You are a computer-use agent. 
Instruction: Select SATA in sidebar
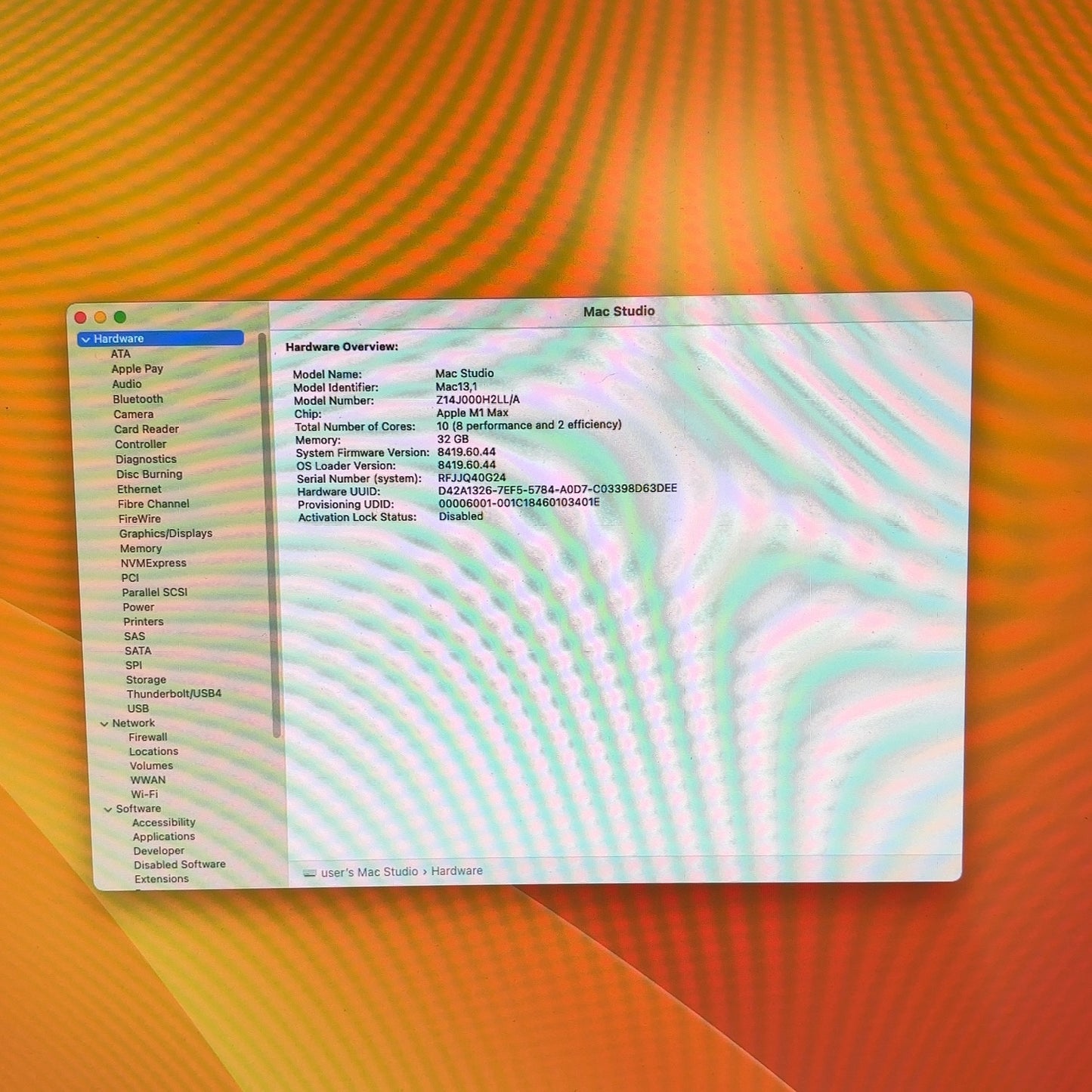point(138,651)
